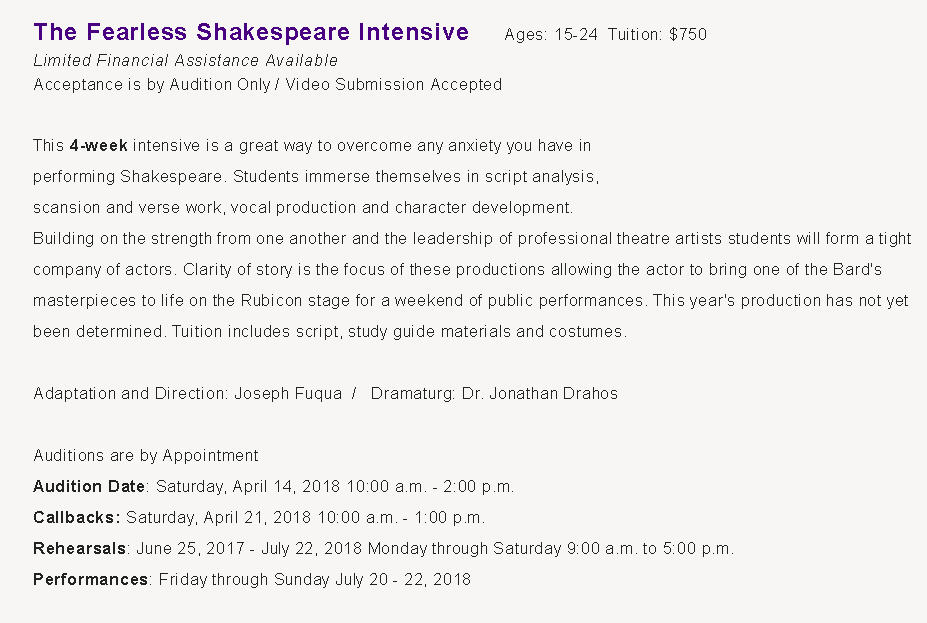
Task: Click Dramaturg: Dr. Jonathan Drahos
Action: click(494, 394)
